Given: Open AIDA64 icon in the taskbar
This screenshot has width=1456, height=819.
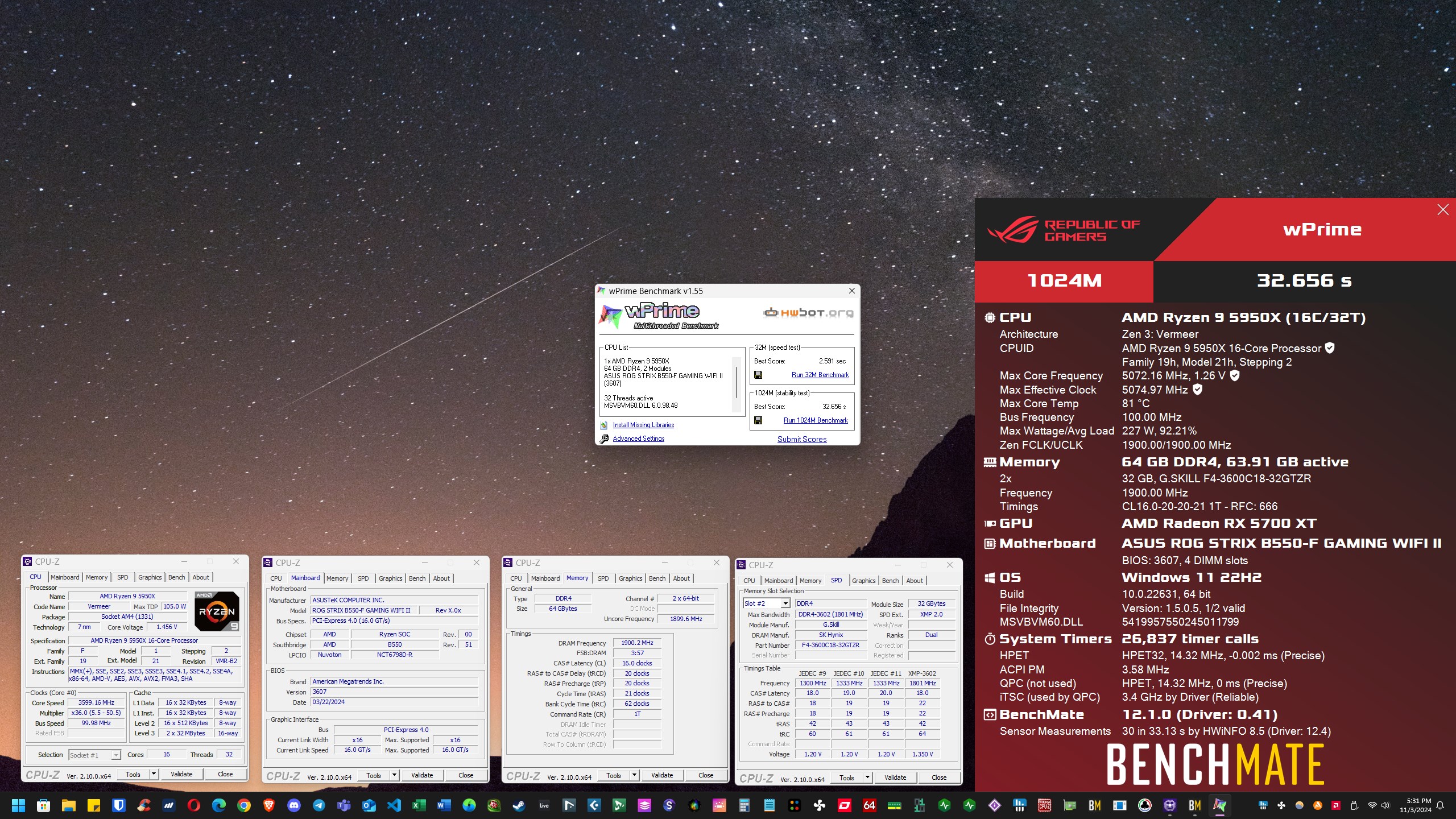Looking at the screenshot, I should point(869,805).
